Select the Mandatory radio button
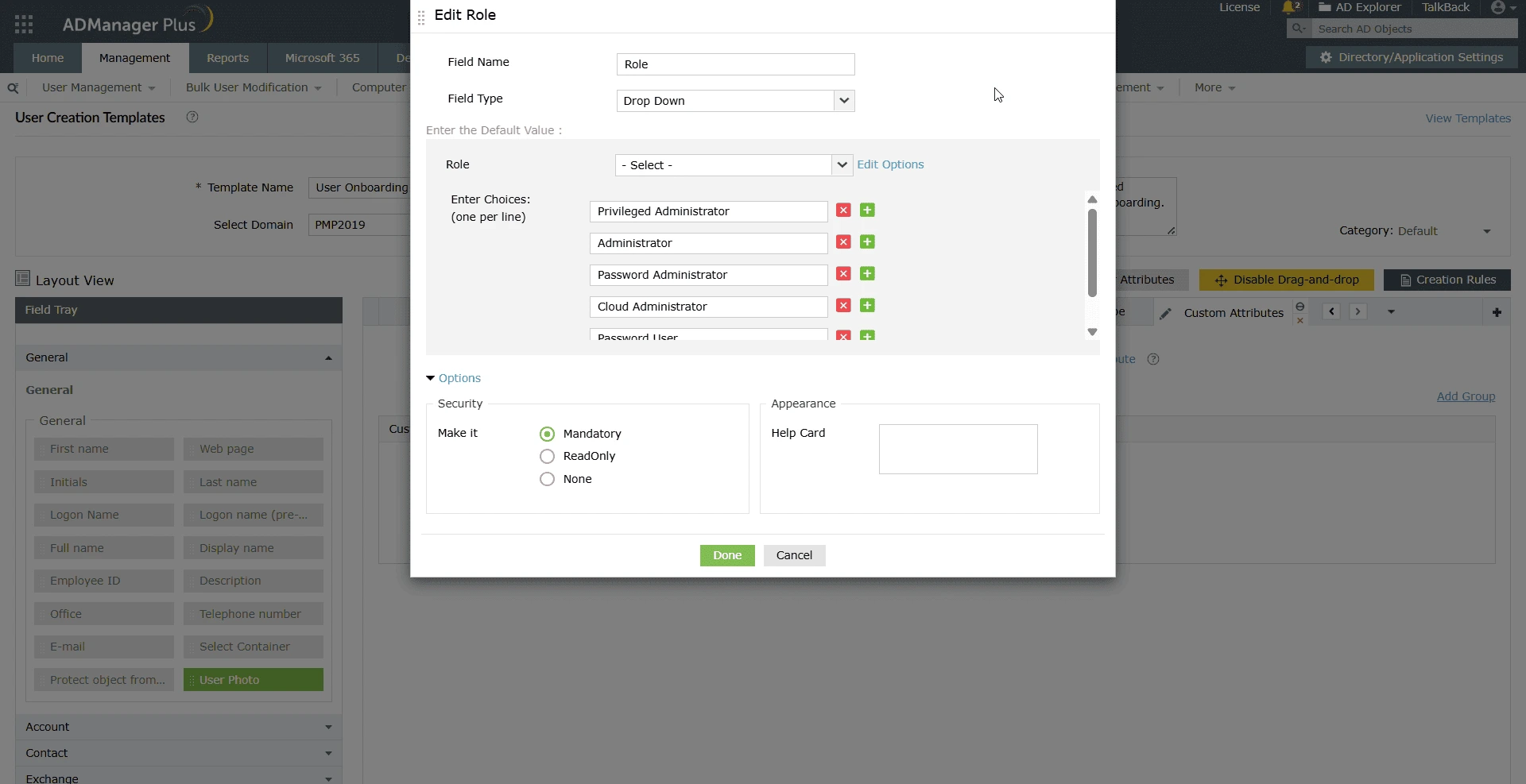Image resolution: width=1526 pixels, height=784 pixels. click(547, 434)
